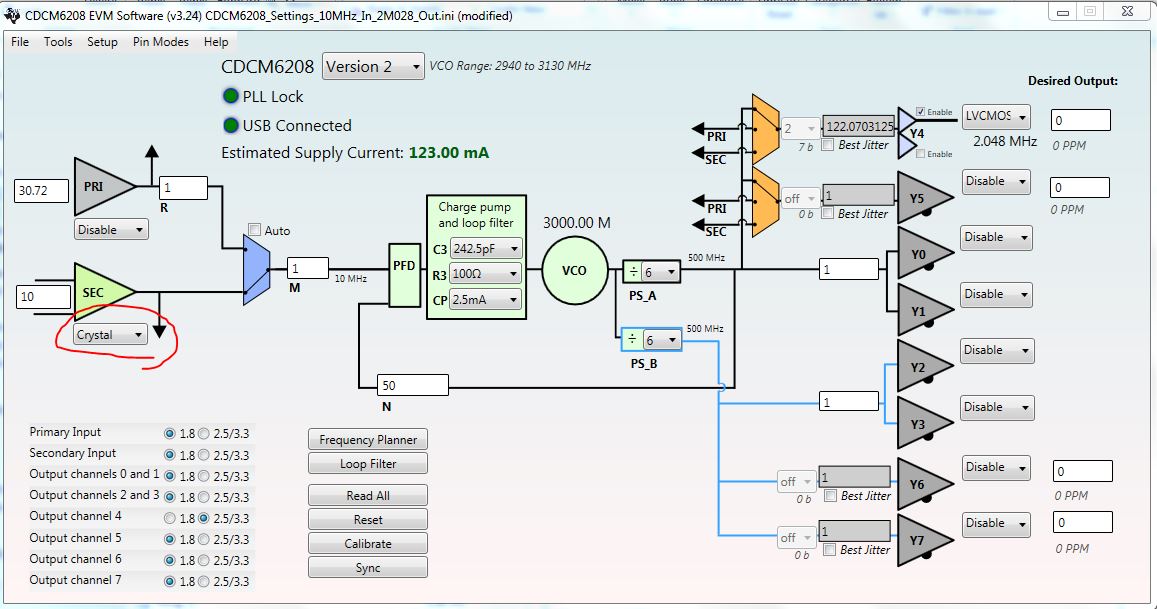The width and height of the screenshot is (1157, 609).
Task: Open the Pin Modes menu
Action: (160, 42)
